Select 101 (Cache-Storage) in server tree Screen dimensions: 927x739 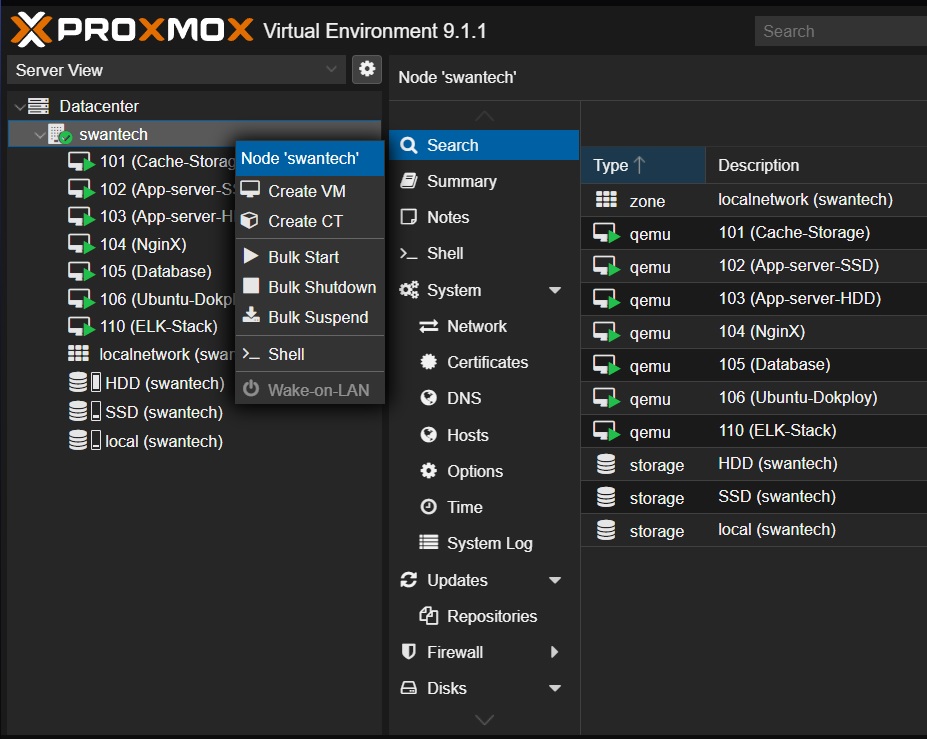167,161
